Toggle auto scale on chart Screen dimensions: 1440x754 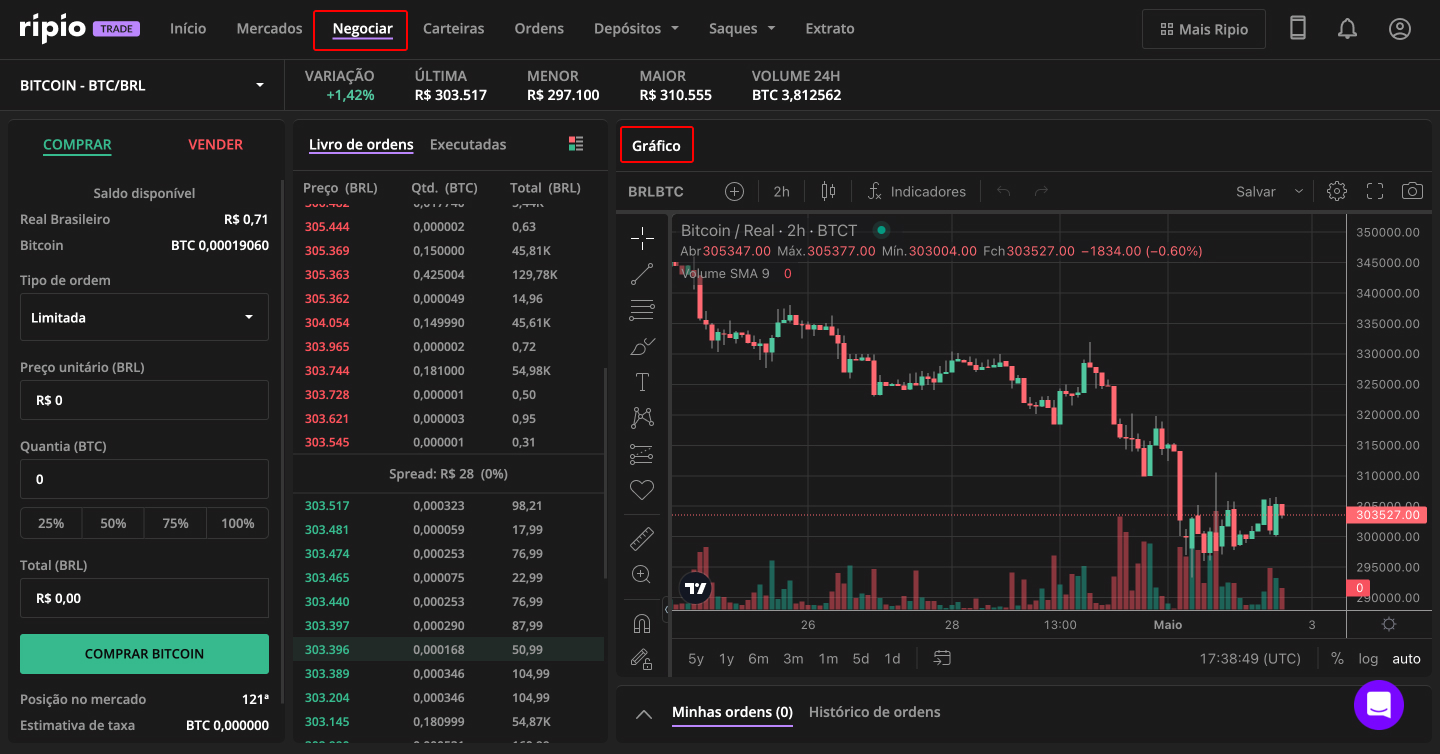click(x=1406, y=658)
